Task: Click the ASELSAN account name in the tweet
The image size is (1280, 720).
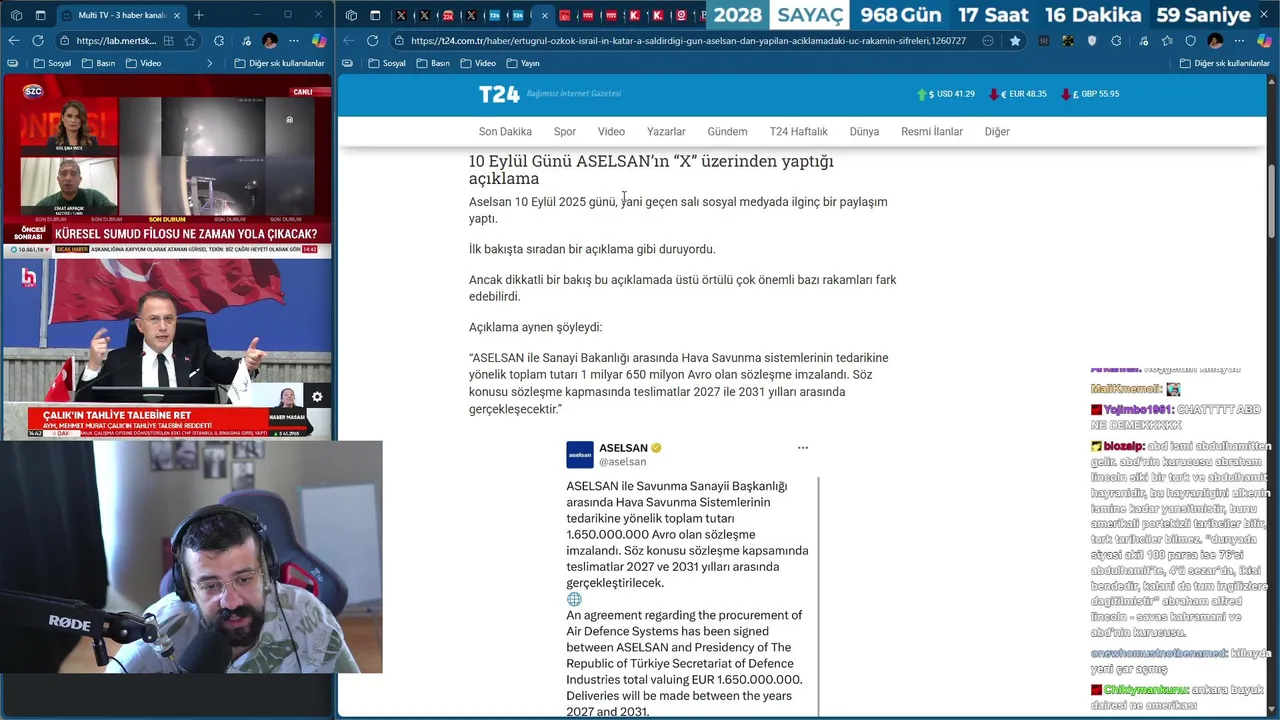Action: [x=623, y=448]
